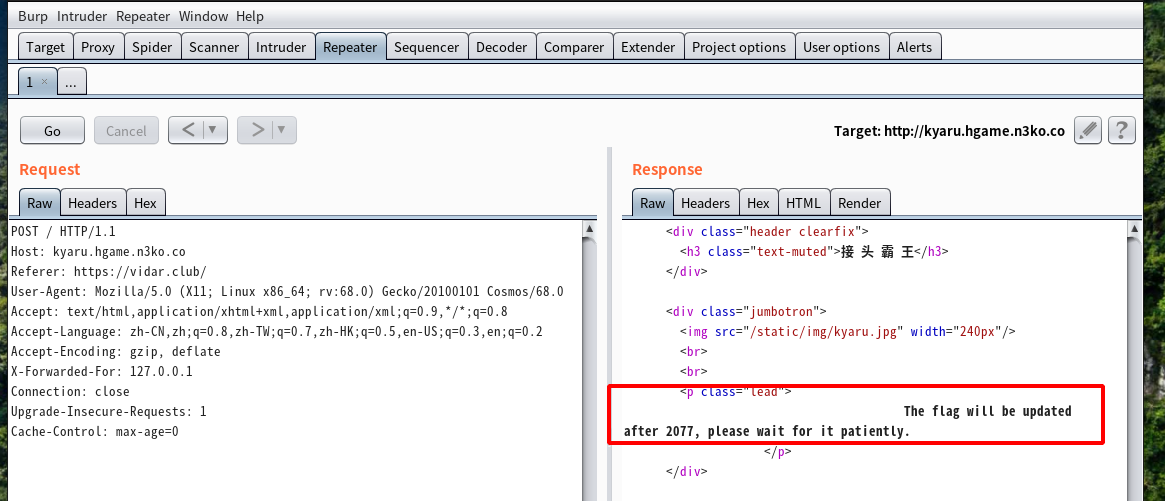This screenshot has height=501, width=1165.
Task: Show request Headers view tab
Action: [x=92, y=203]
